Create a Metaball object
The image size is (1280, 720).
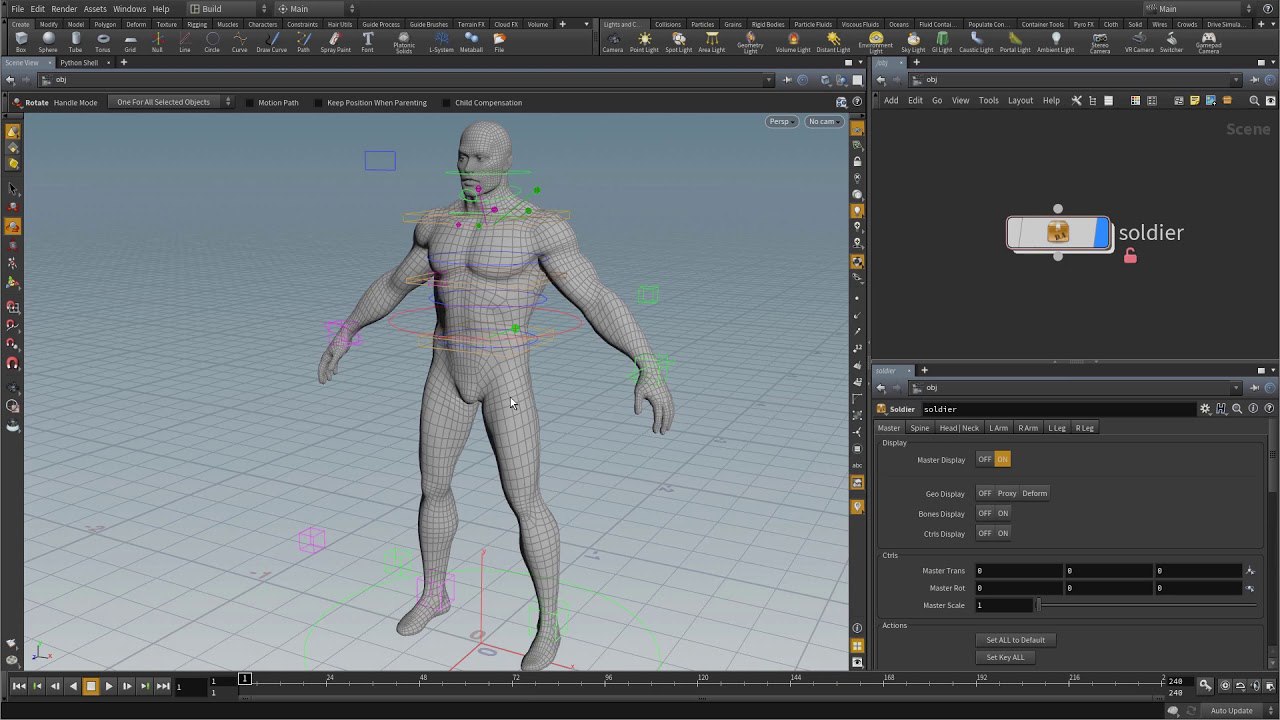(x=471, y=42)
